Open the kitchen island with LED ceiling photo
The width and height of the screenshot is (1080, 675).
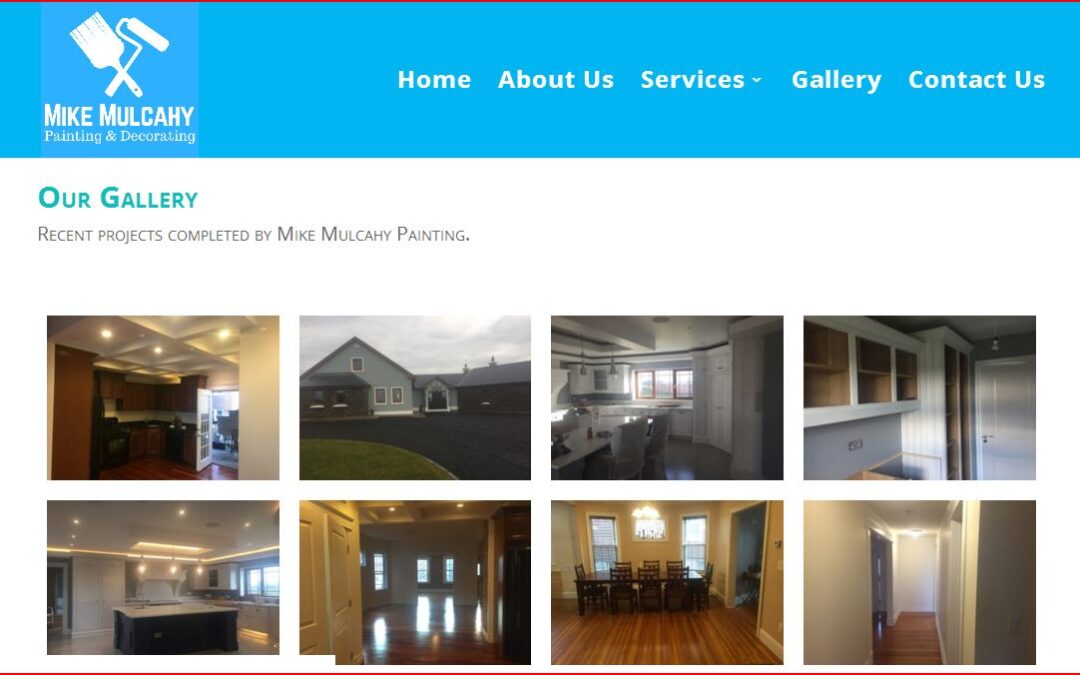(163, 577)
